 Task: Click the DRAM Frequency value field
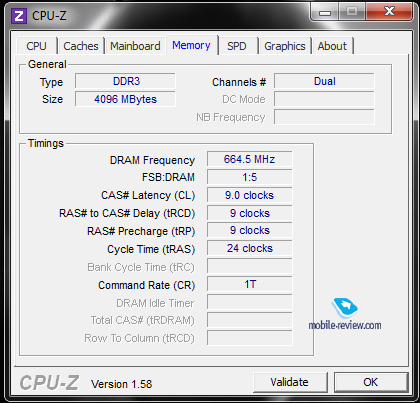249,159
